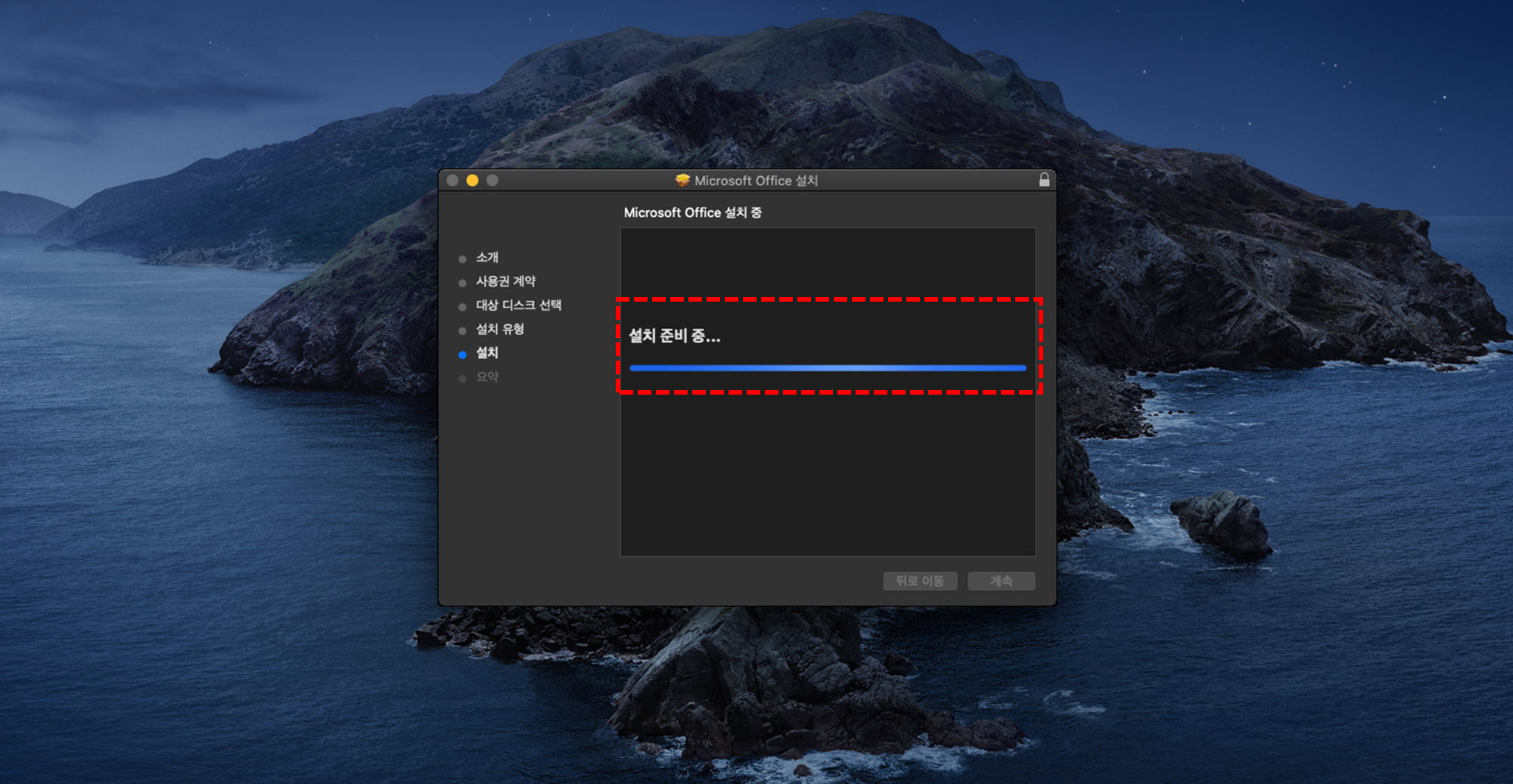Click the lock icon in the title bar
This screenshot has width=1513, height=784.
1044,180
